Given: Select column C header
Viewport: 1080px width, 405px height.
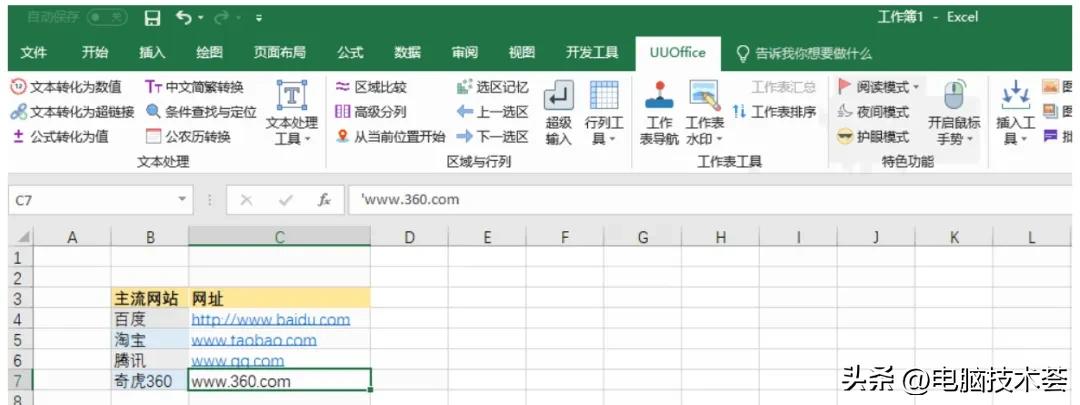Looking at the screenshot, I should tap(279, 238).
